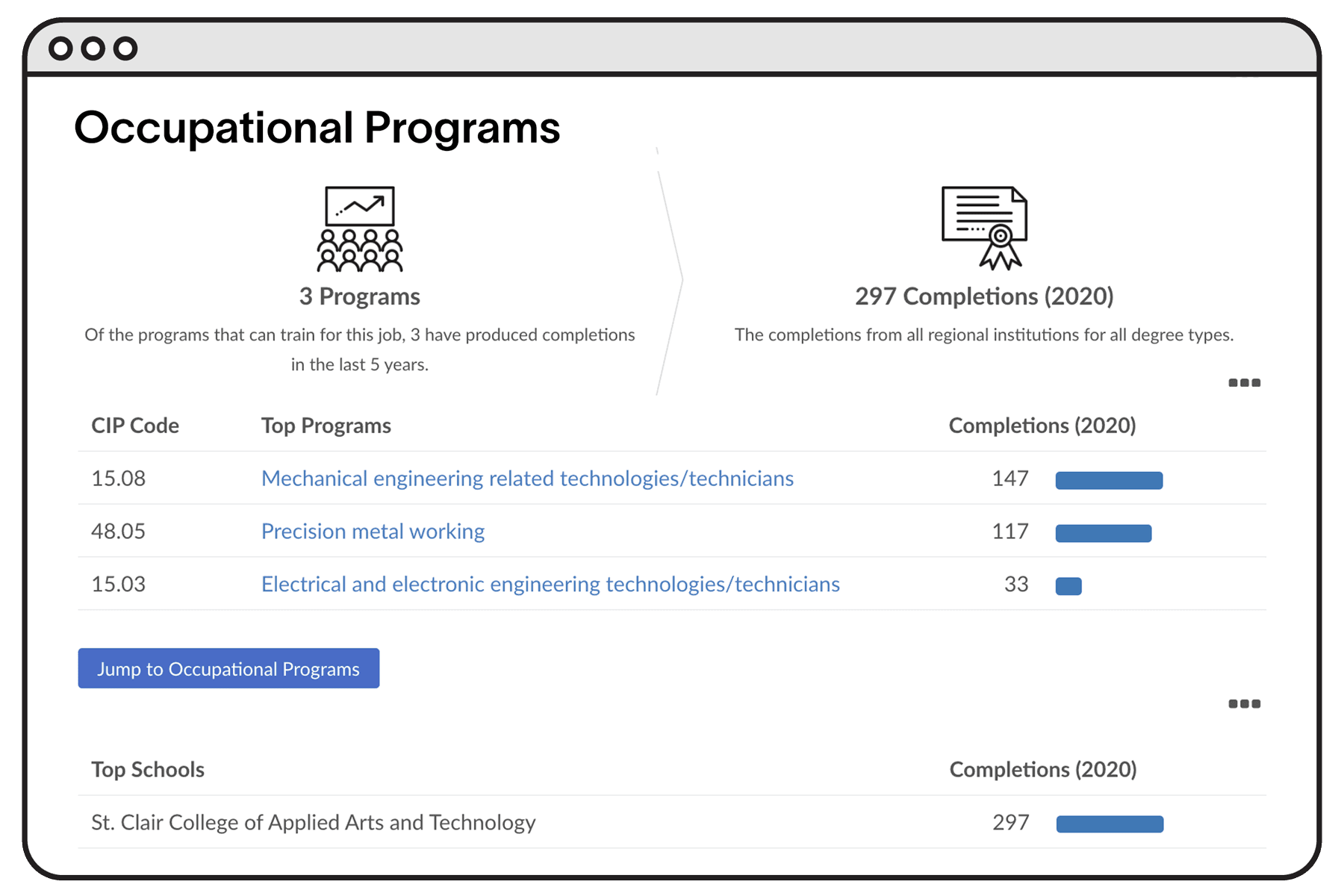Click the Occupational Programs page title
Viewport: 1344px width, 896px height.
tap(317, 128)
